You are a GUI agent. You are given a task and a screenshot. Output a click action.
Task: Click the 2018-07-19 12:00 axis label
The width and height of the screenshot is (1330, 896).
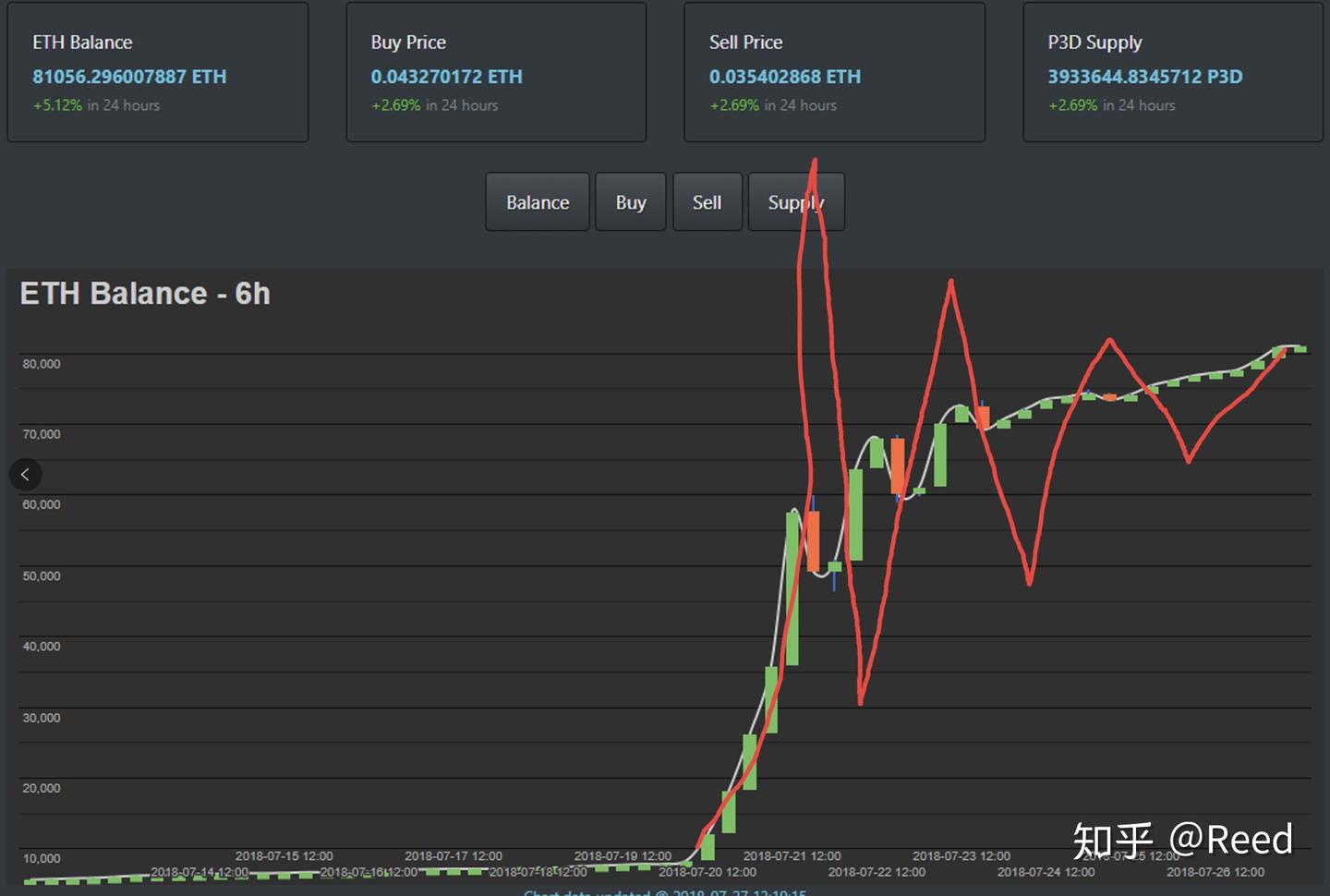623,856
